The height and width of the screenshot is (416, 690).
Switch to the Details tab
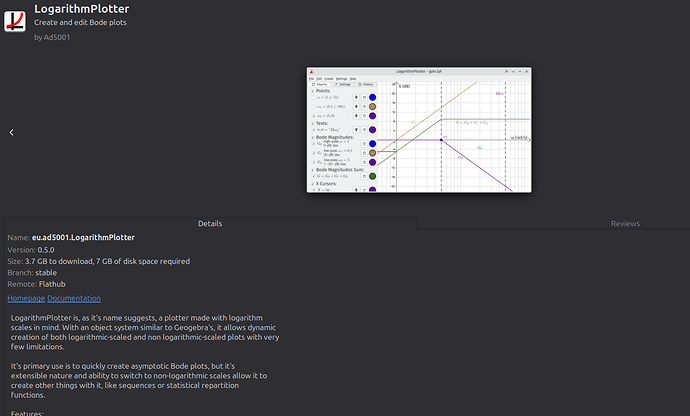tap(210, 224)
